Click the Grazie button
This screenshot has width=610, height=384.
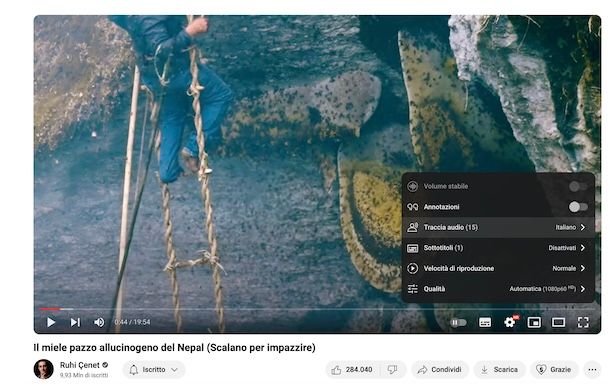[554, 370]
